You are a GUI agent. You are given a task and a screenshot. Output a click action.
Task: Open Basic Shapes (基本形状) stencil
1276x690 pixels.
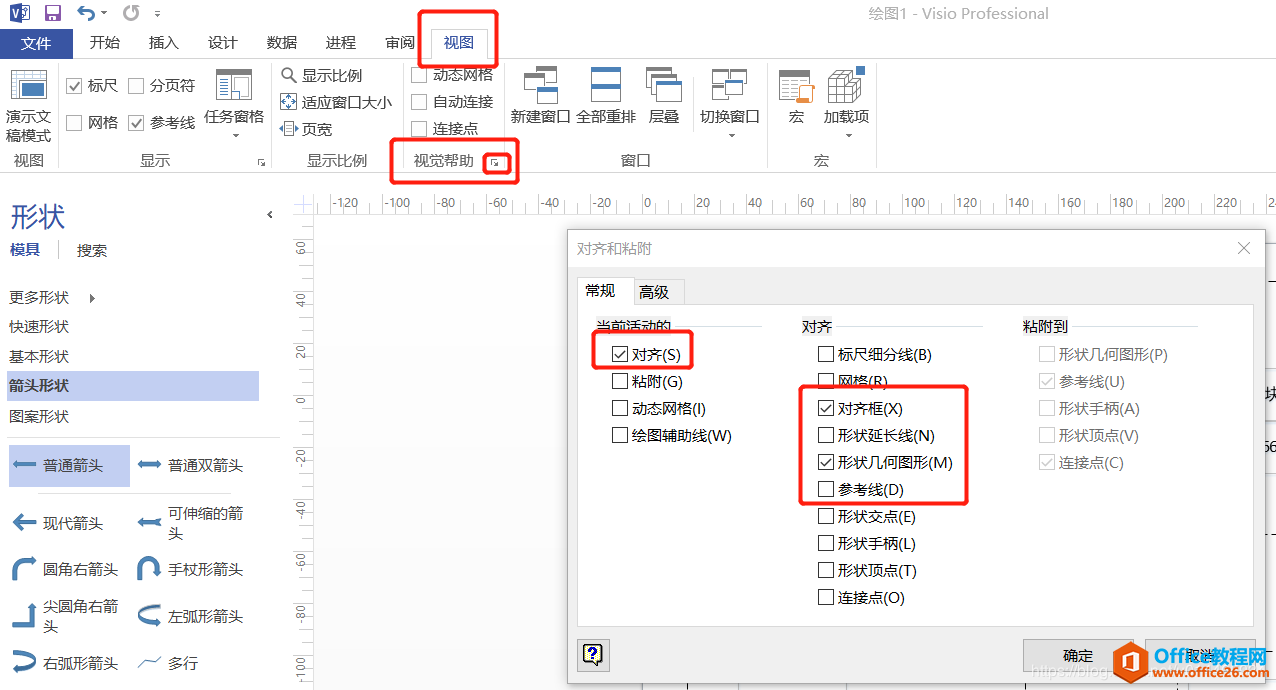[x=39, y=357]
